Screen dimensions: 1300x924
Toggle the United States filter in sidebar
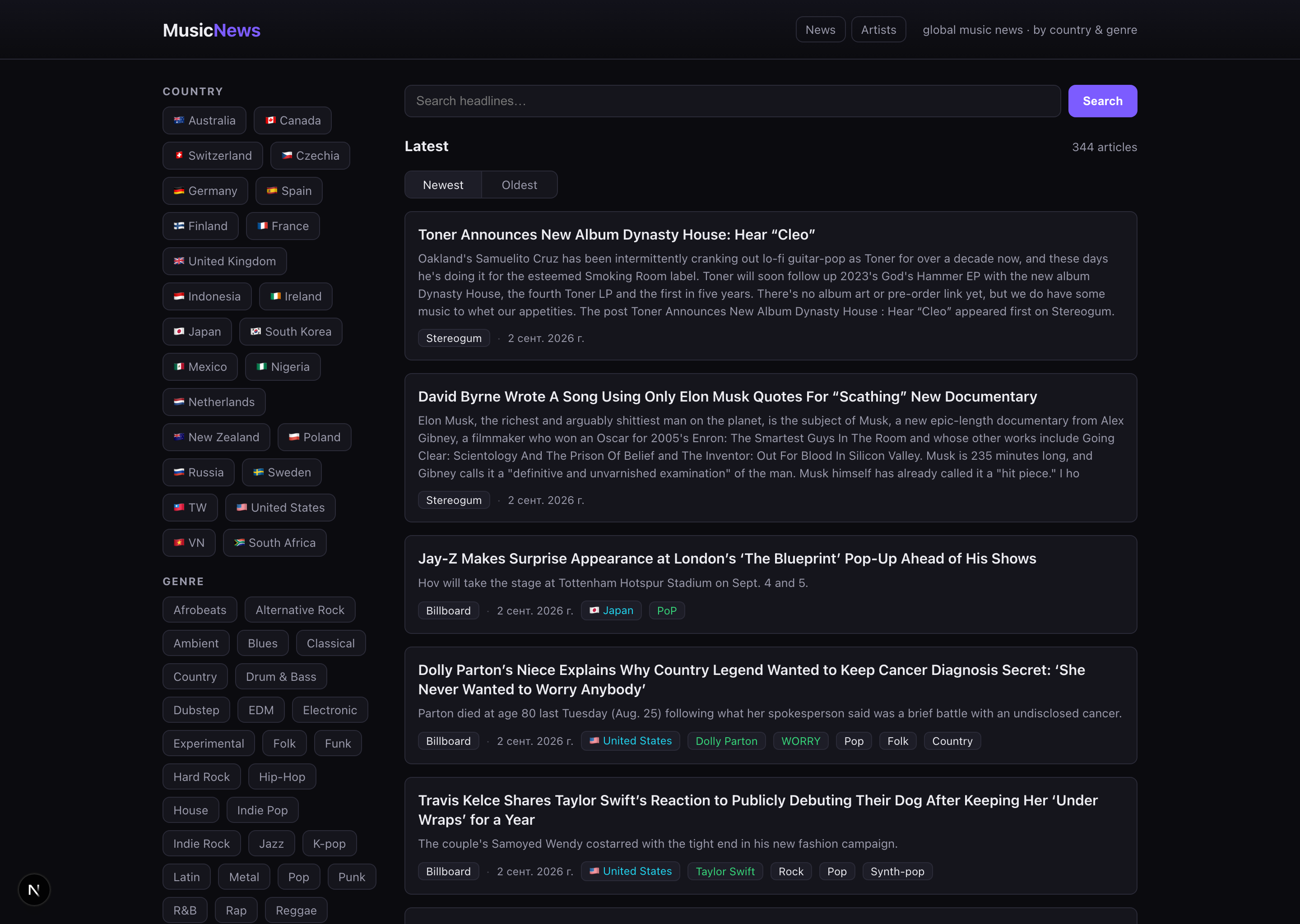point(281,508)
